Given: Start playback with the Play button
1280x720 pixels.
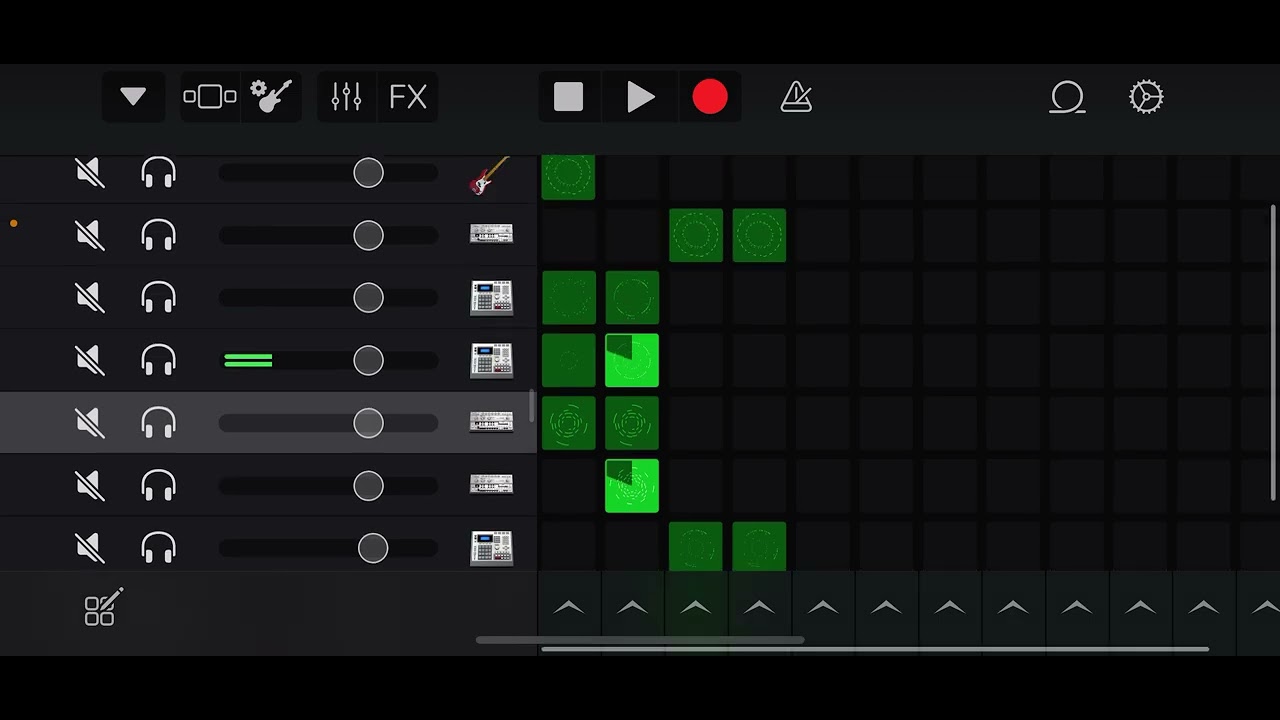Looking at the screenshot, I should coord(640,97).
